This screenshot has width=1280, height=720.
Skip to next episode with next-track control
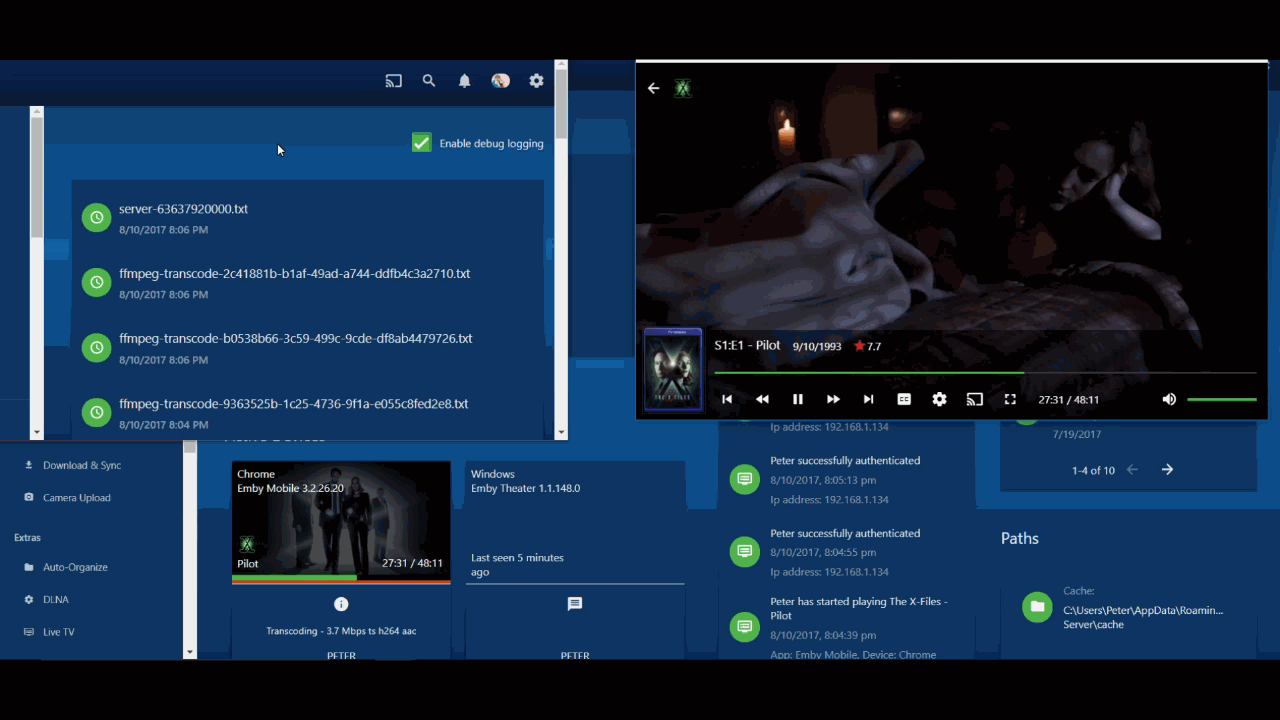click(868, 399)
